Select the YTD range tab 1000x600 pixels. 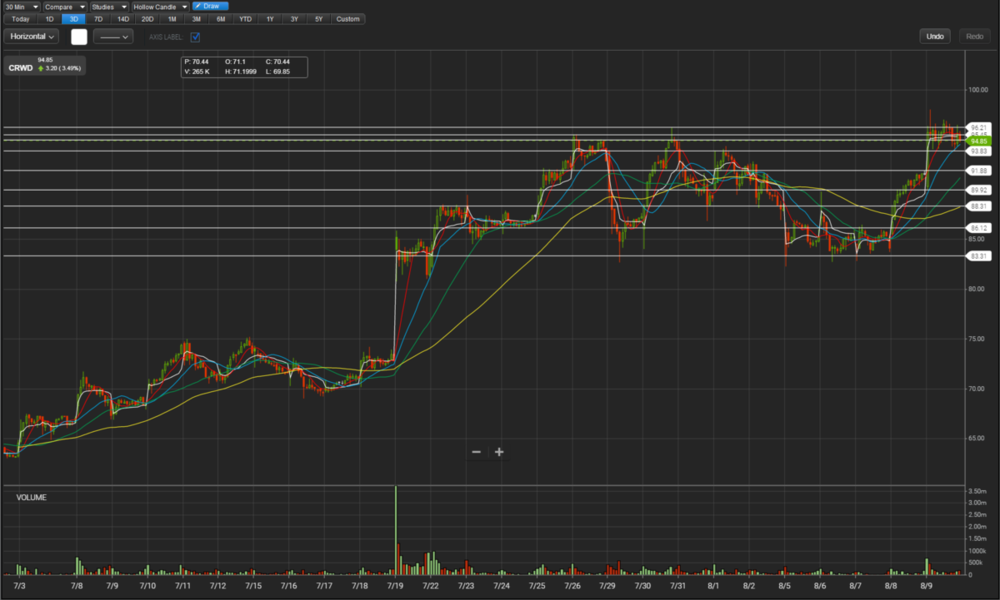click(x=245, y=19)
